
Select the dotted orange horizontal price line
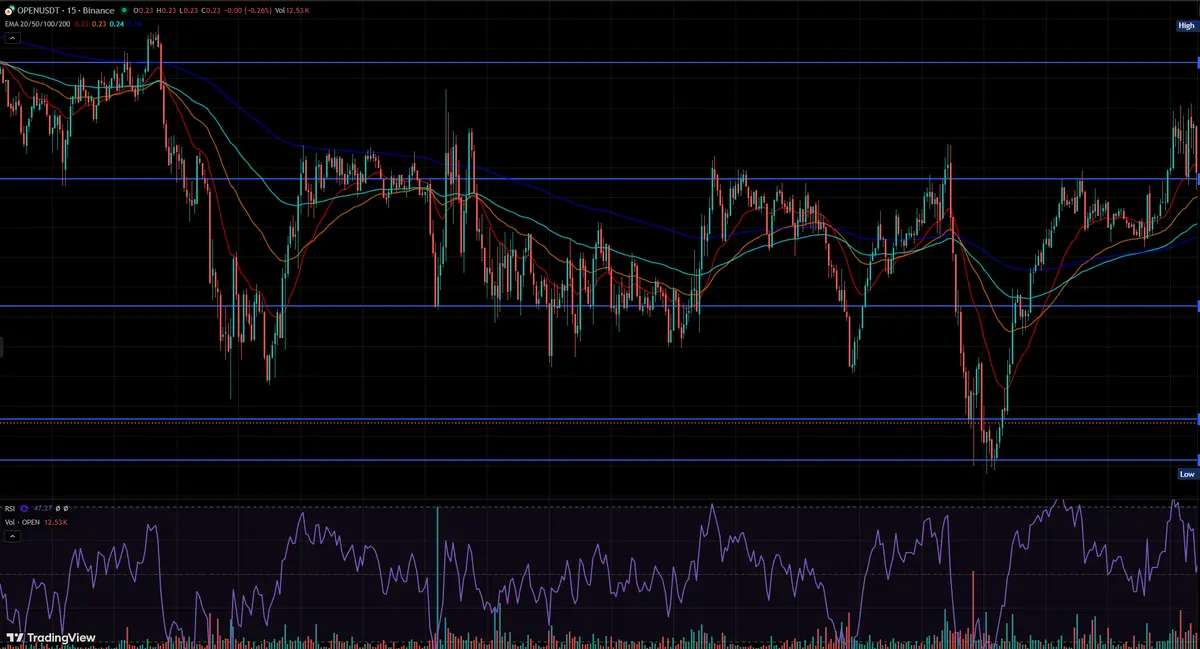(x=600, y=423)
